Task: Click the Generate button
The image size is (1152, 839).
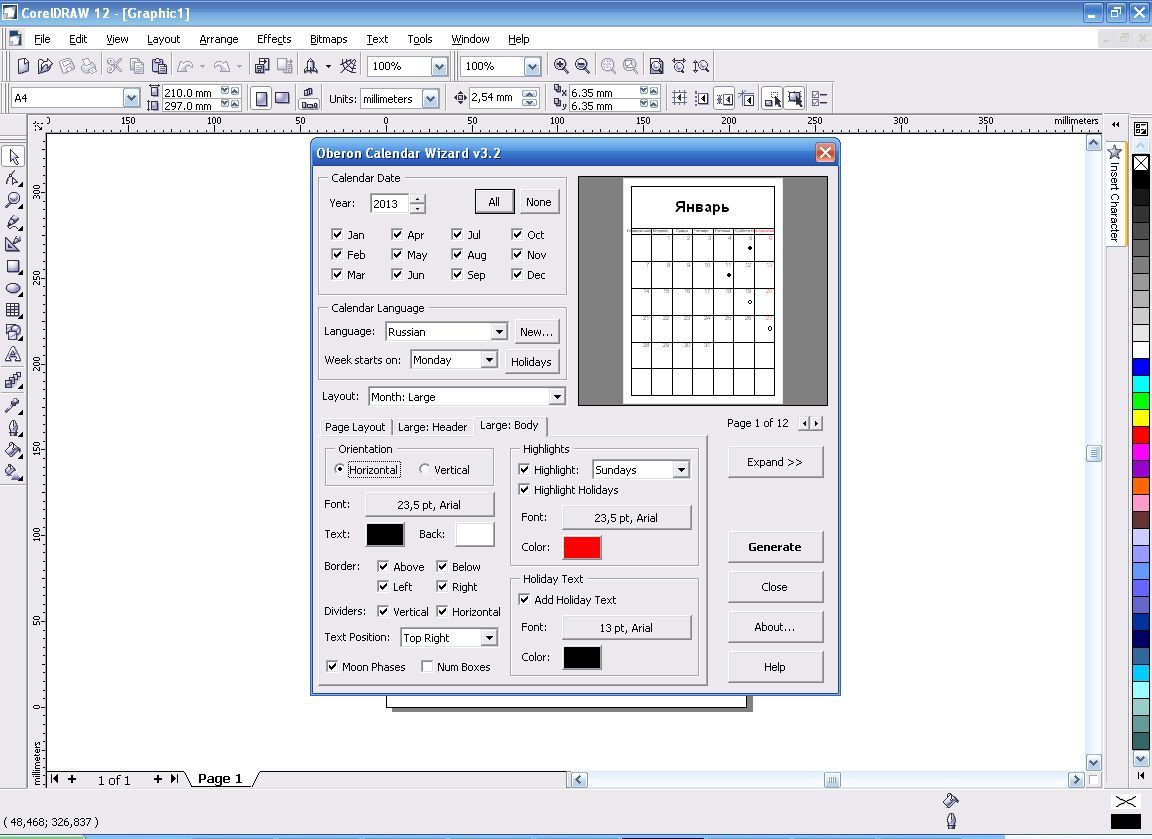Action: click(775, 547)
